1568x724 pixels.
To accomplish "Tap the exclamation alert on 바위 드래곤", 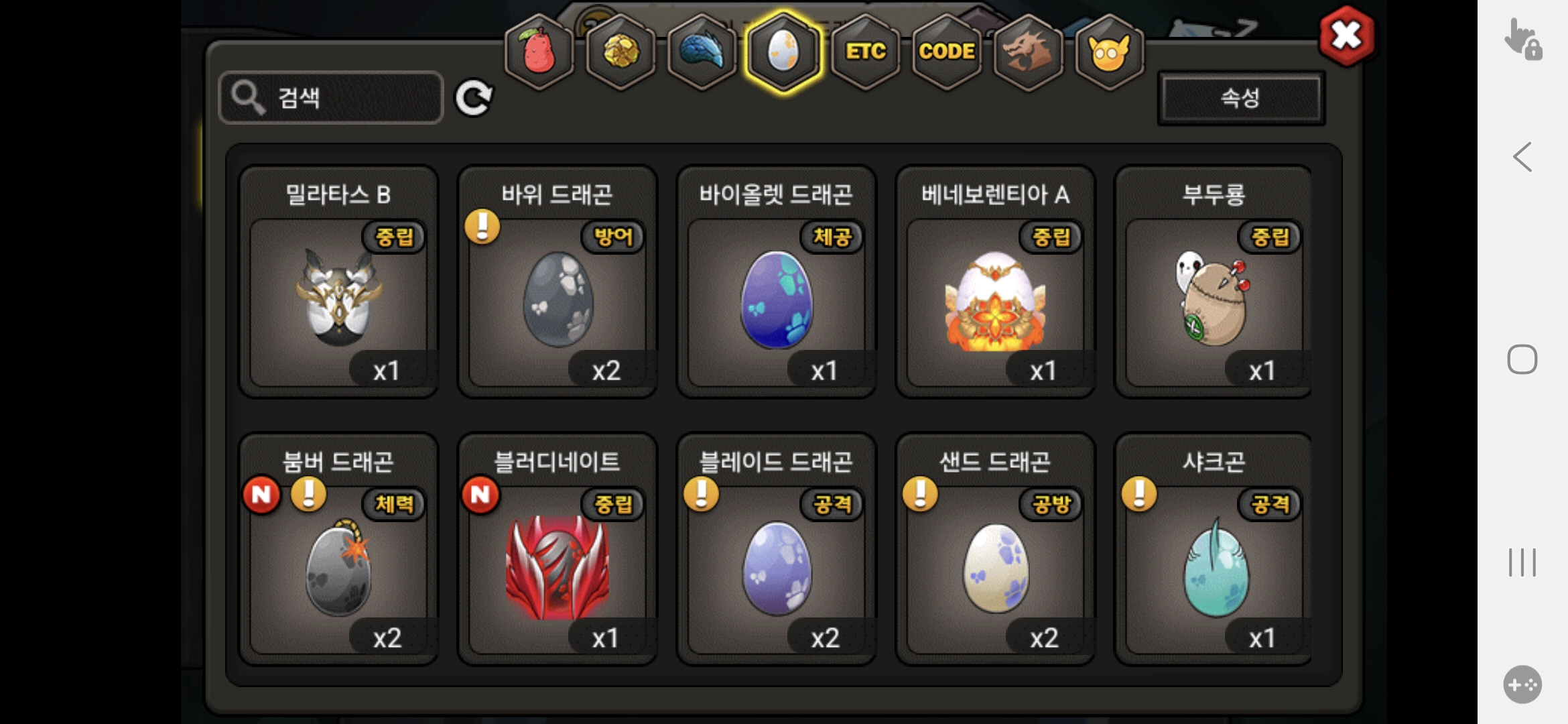I will click(482, 227).
